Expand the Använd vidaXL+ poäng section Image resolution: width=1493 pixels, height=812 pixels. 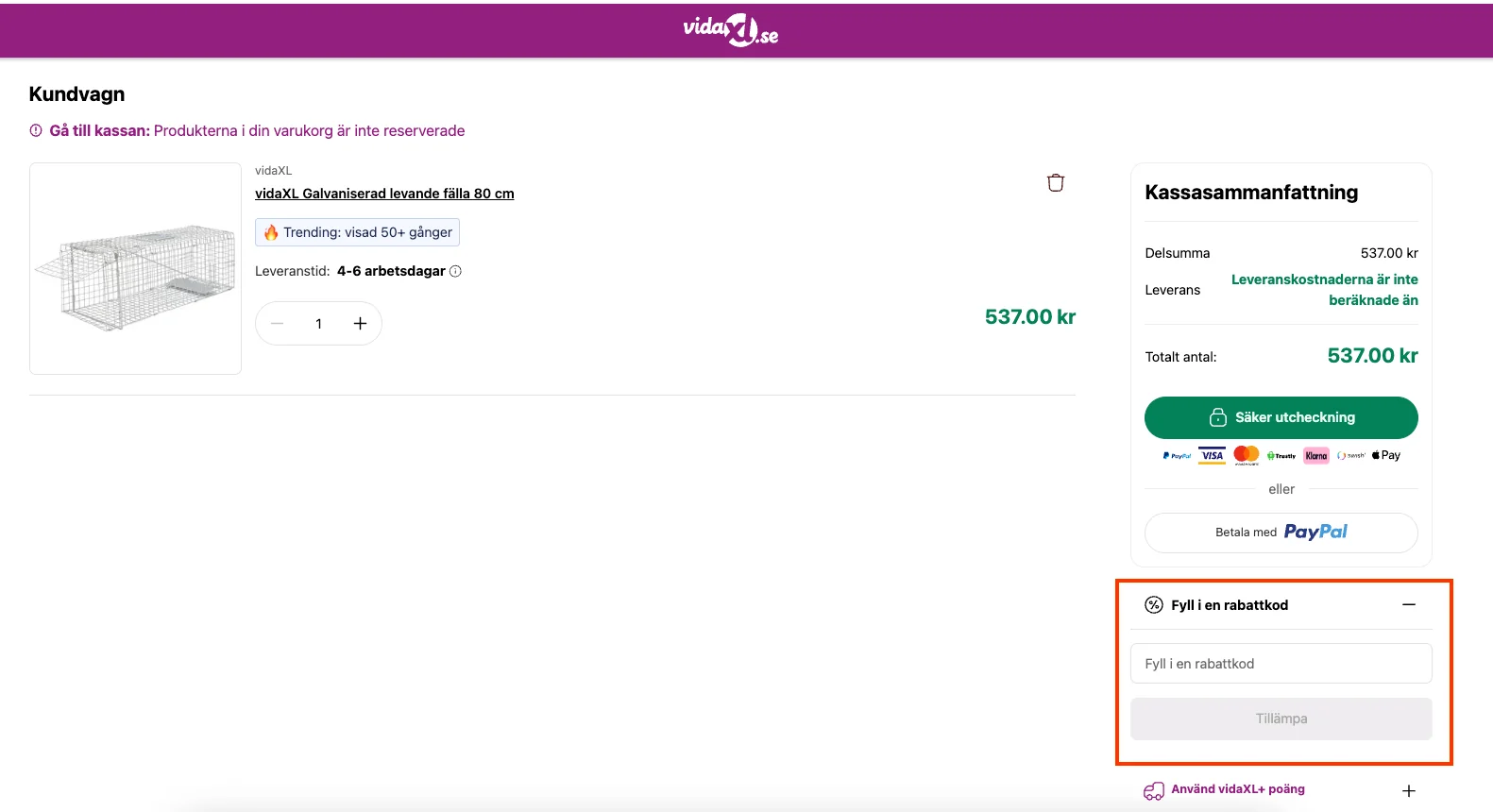point(1408,790)
